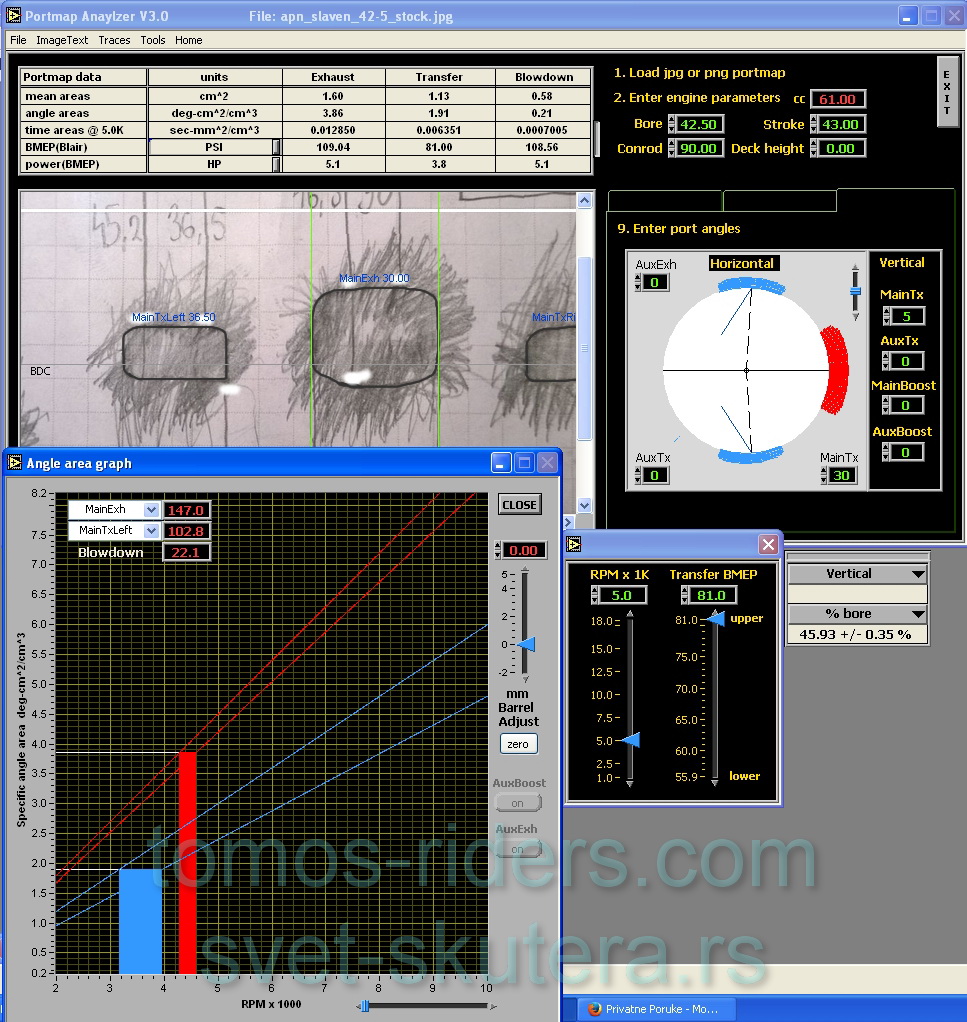The image size is (967, 1022).
Task: Toggle the AuxBoost on switch
Action: click(x=518, y=804)
